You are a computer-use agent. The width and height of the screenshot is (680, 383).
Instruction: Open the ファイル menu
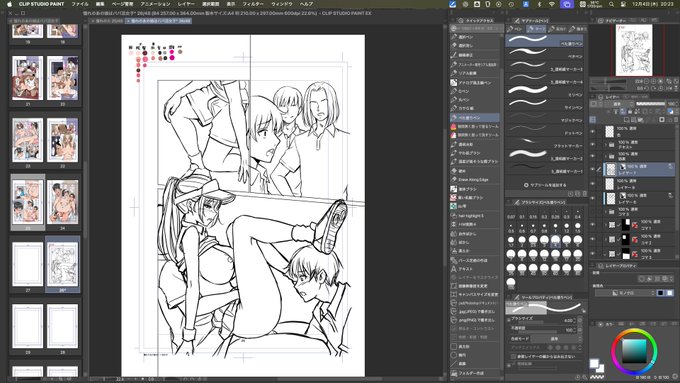[79, 4]
